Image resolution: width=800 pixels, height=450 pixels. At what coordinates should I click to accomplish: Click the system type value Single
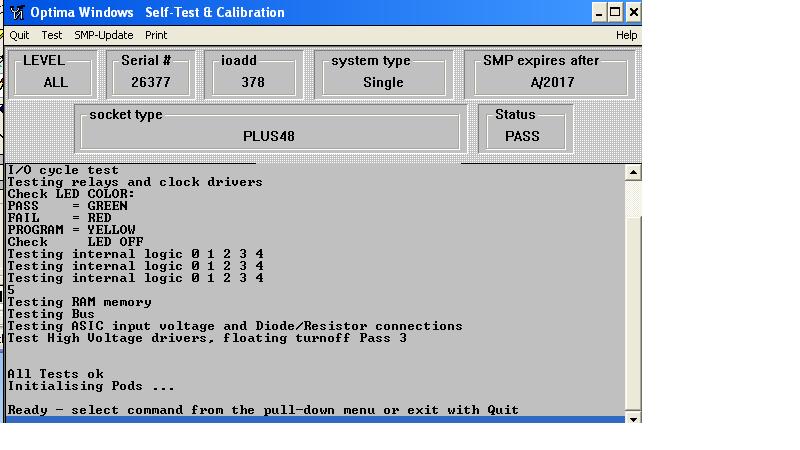click(x=383, y=82)
